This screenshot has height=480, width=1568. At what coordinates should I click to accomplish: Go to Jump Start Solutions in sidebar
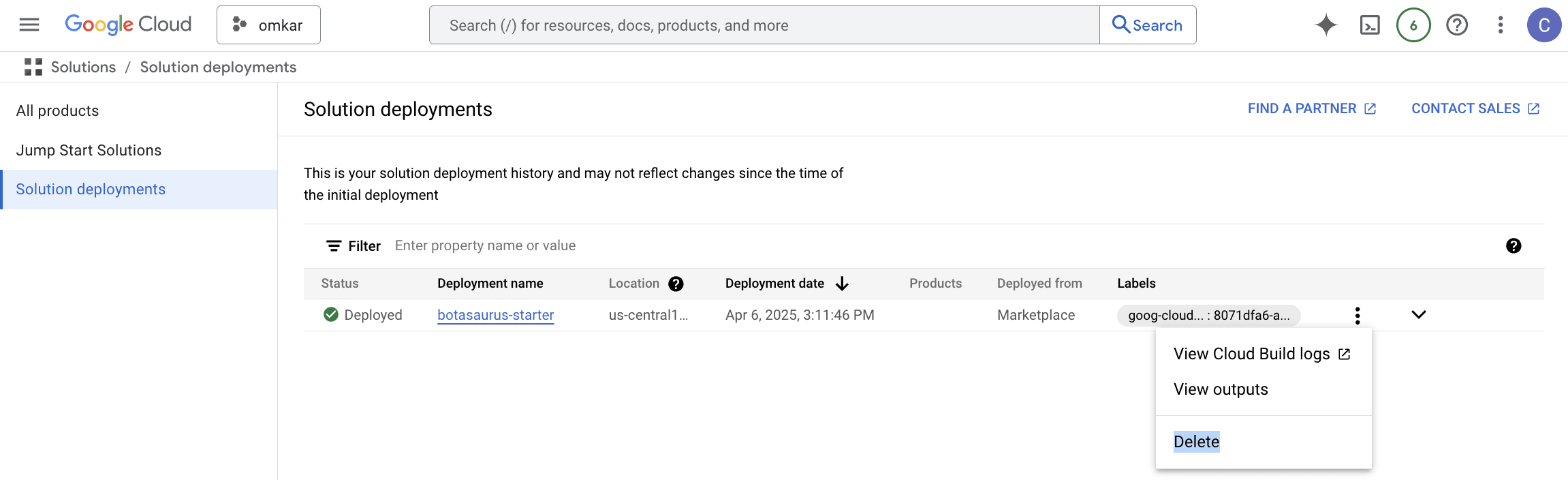89,150
